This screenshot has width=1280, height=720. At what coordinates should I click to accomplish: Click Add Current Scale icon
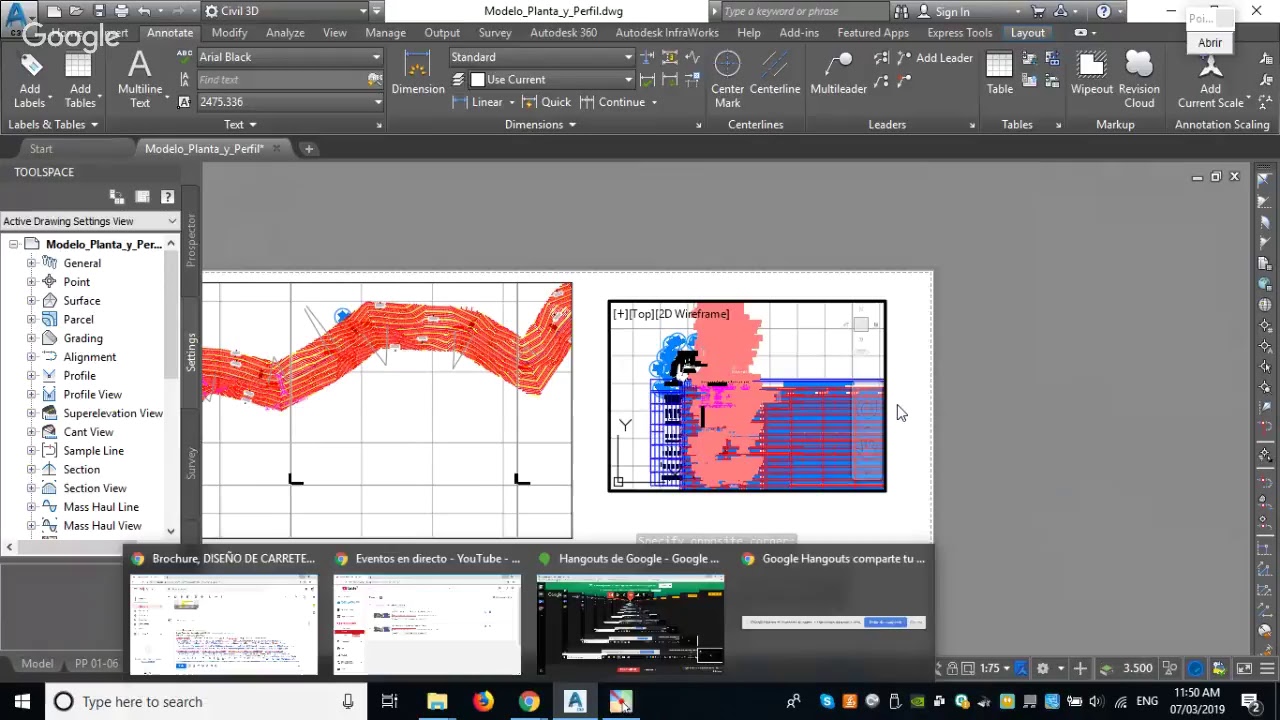point(1210,80)
